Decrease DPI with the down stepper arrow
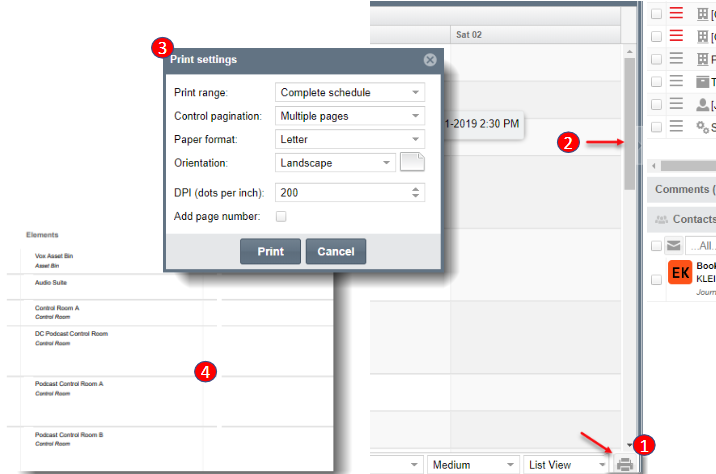Viewport: 716px width, 474px height. tap(415, 196)
